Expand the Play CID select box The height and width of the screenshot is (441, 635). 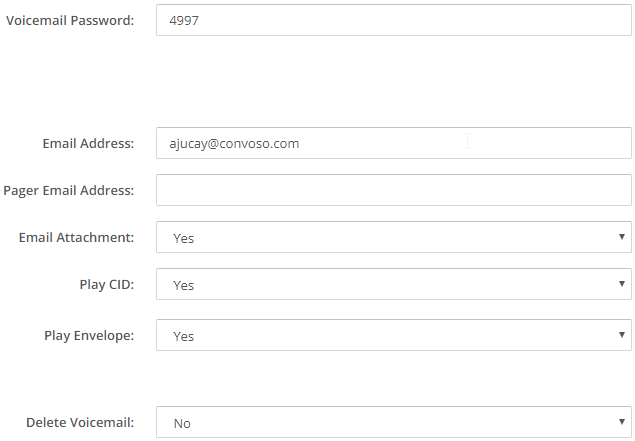coord(390,285)
